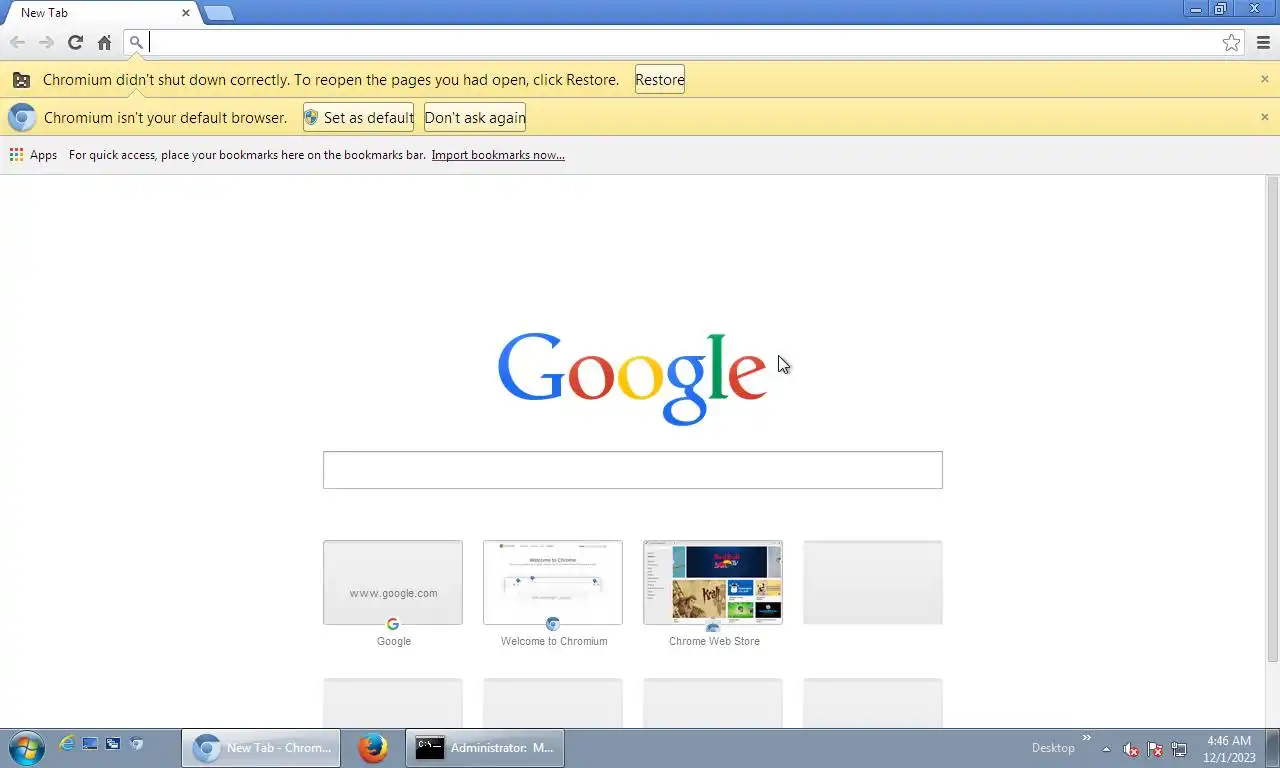
Task: Open a new tab with the tab button
Action: (218, 13)
